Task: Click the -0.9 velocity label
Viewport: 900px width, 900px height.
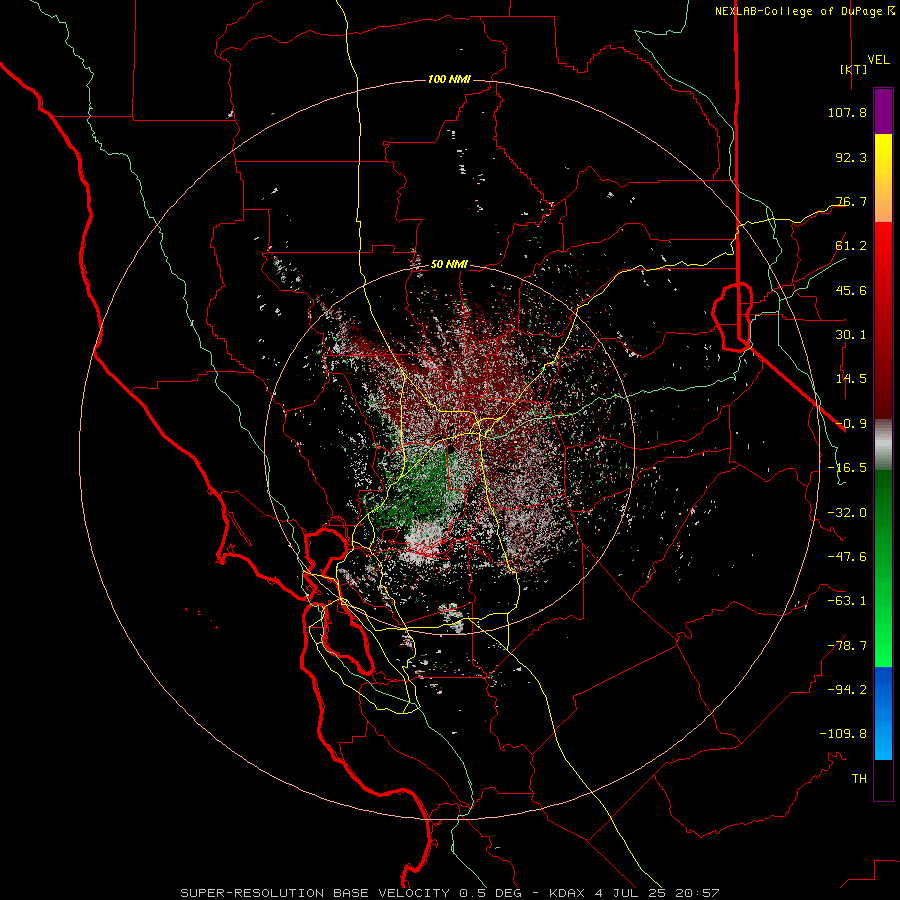Action: coord(851,424)
